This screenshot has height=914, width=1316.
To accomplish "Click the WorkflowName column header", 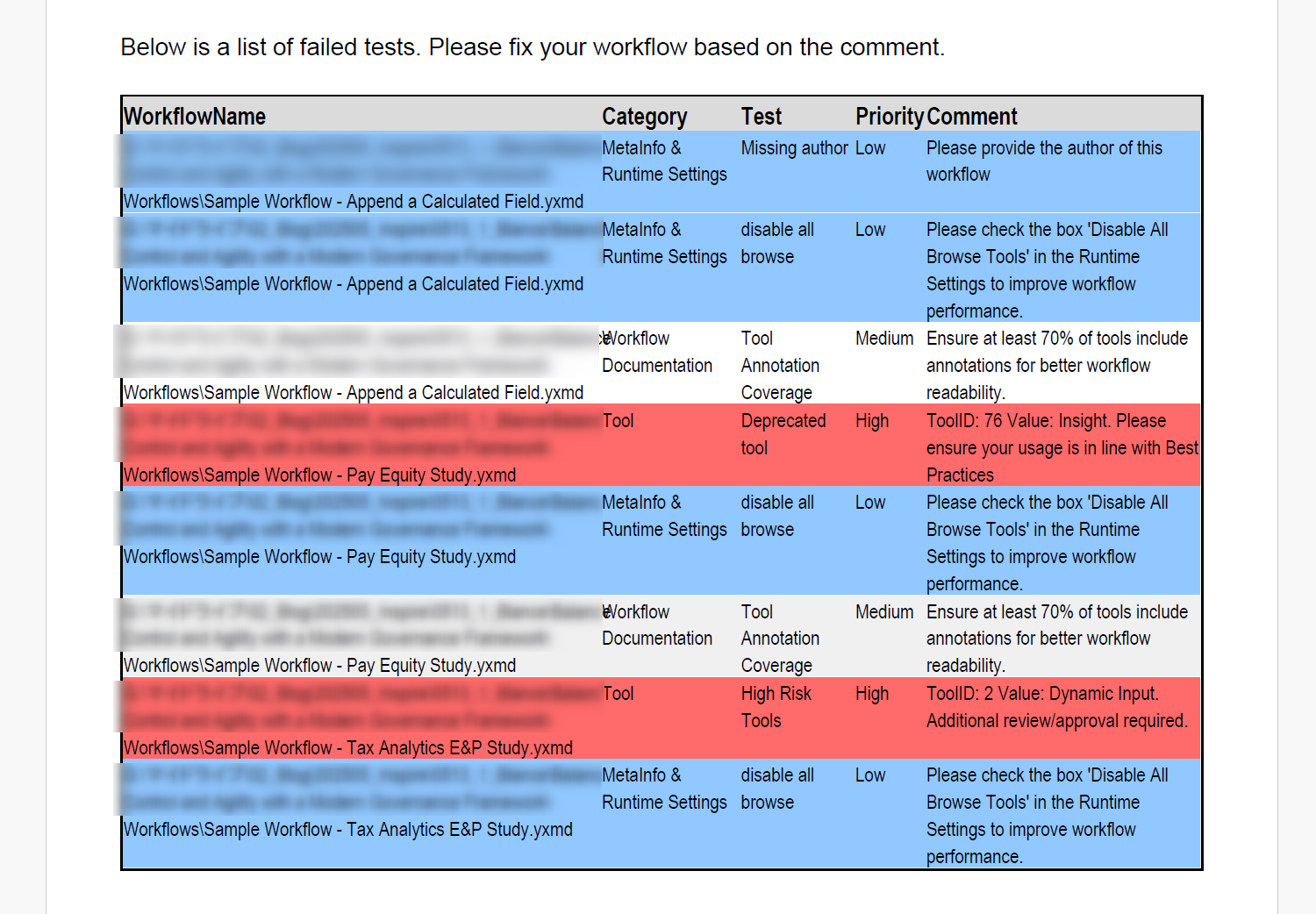I will [x=195, y=117].
